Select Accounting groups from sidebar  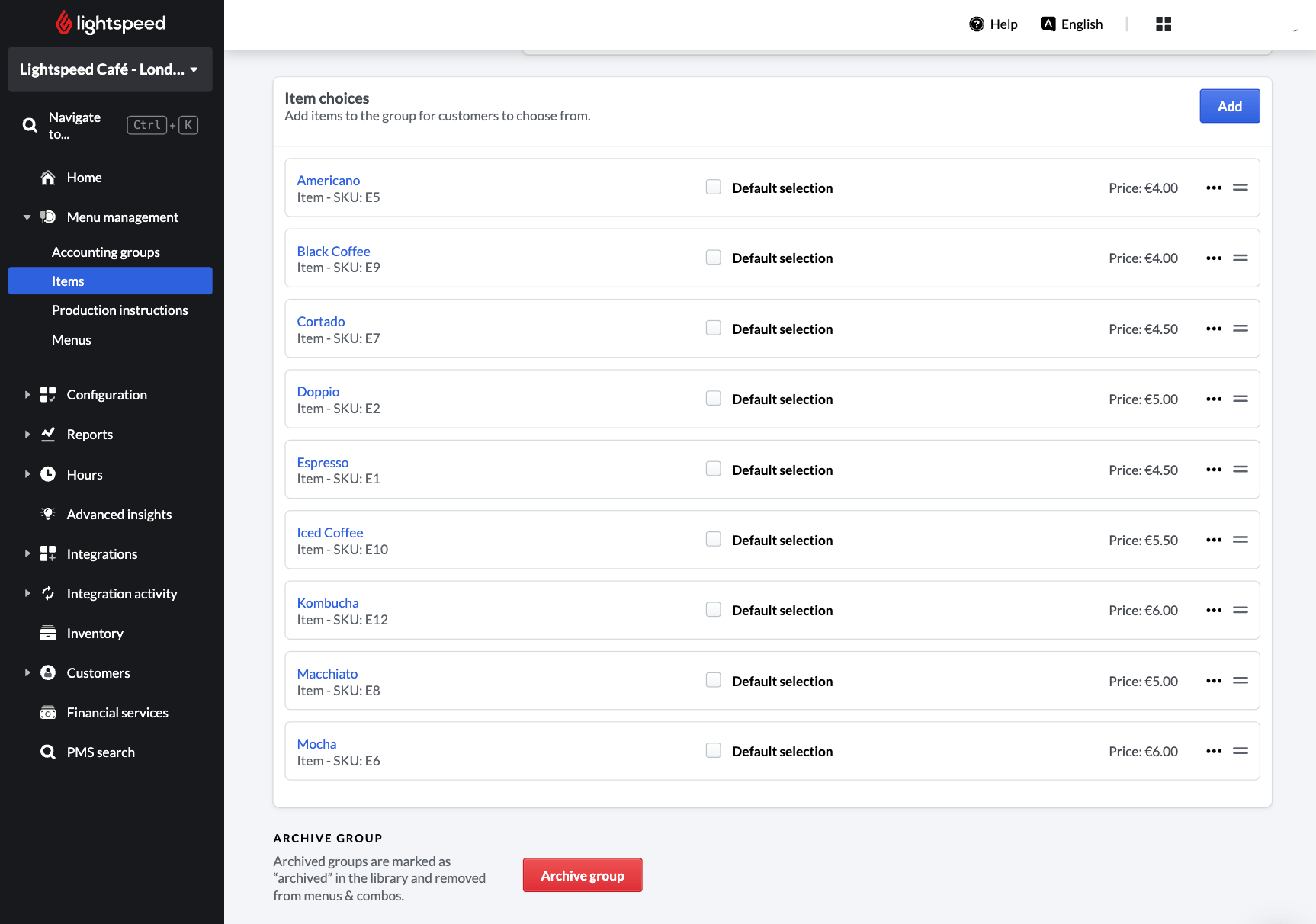pos(106,252)
